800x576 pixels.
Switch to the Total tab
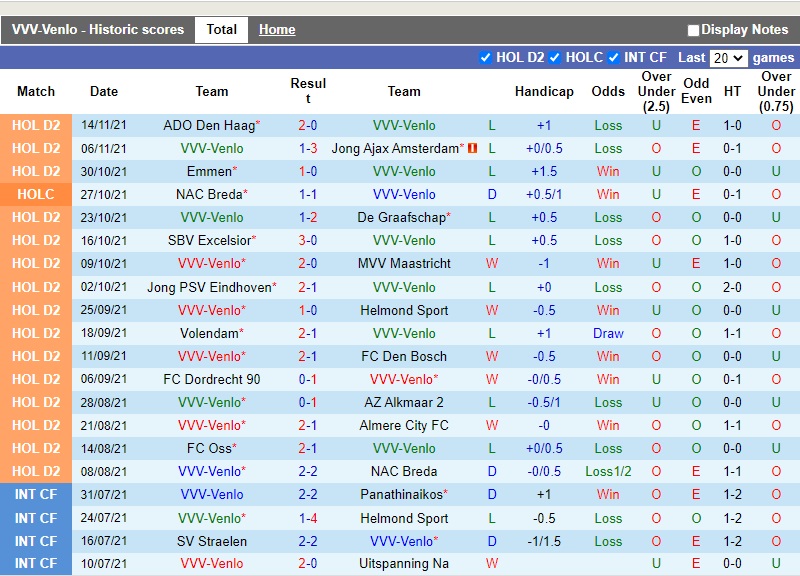(x=221, y=29)
